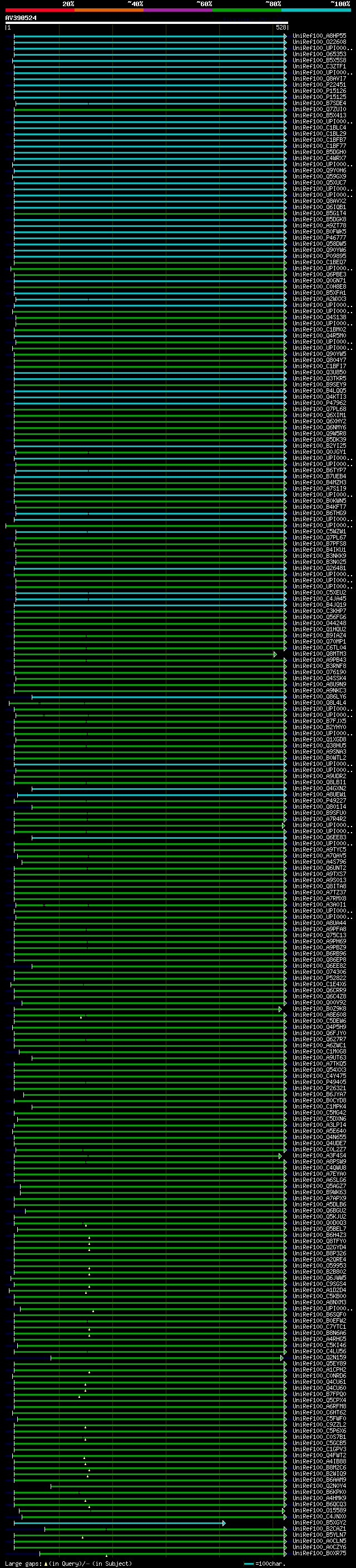This screenshot has height=1568, width=356.
Task: Click hit label UniRef100_P47962
Action: 319,403
